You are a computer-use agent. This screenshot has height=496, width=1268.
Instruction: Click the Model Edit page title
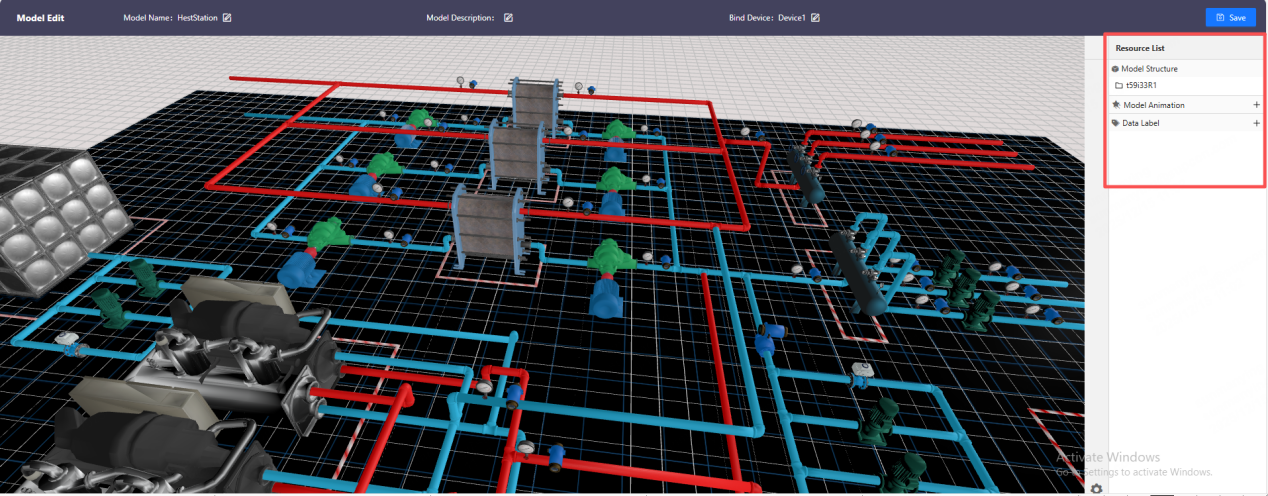(40, 18)
